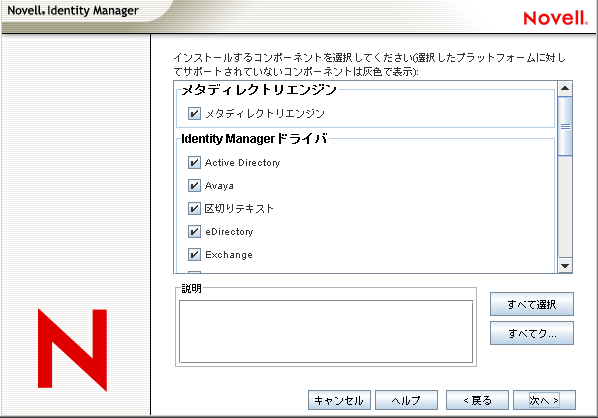
Task: Toggle the Active Directory driver checkbox
Action: pos(194,162)
